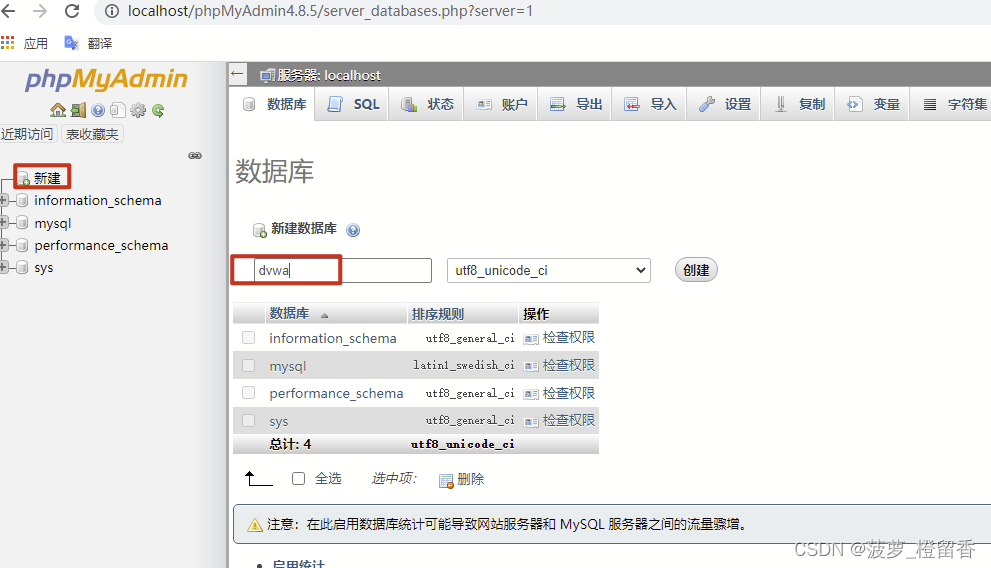The image size is (991, 568).
Task: Open the 应用 apps bookmark
Action: 25,43
